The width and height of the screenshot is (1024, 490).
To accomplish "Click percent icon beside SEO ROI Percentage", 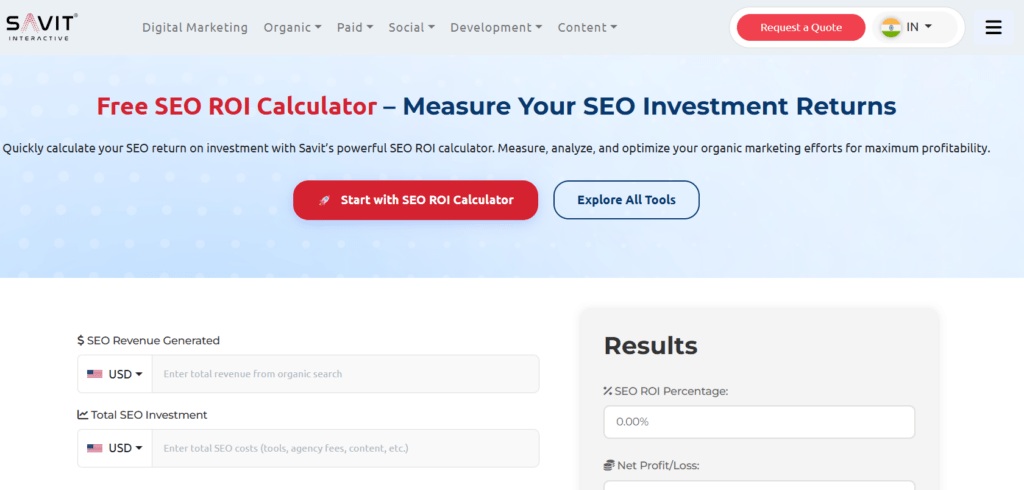I will pos(608,391).
